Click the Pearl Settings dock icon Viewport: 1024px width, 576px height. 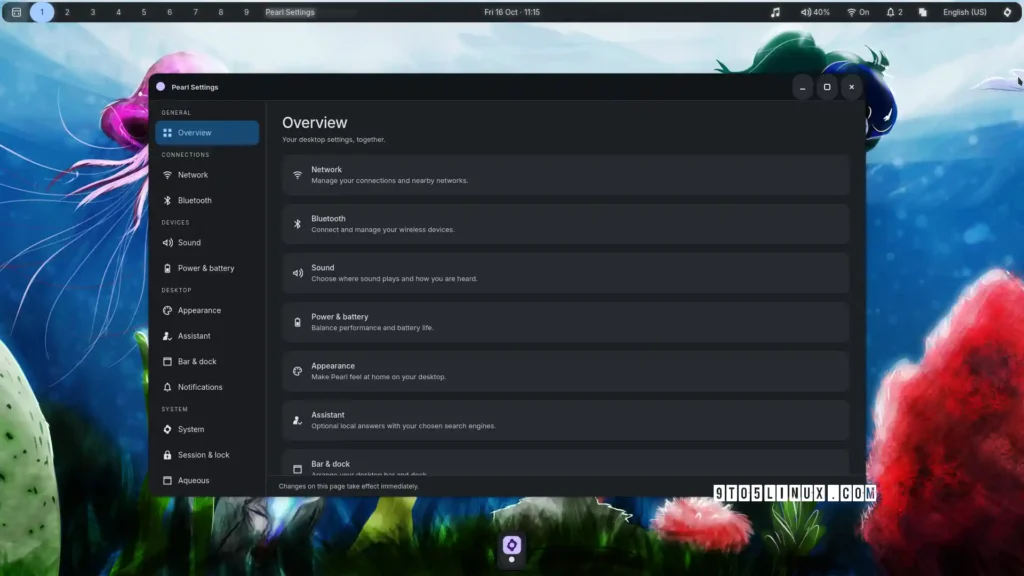pyautogui.click(x=512, y=545)
